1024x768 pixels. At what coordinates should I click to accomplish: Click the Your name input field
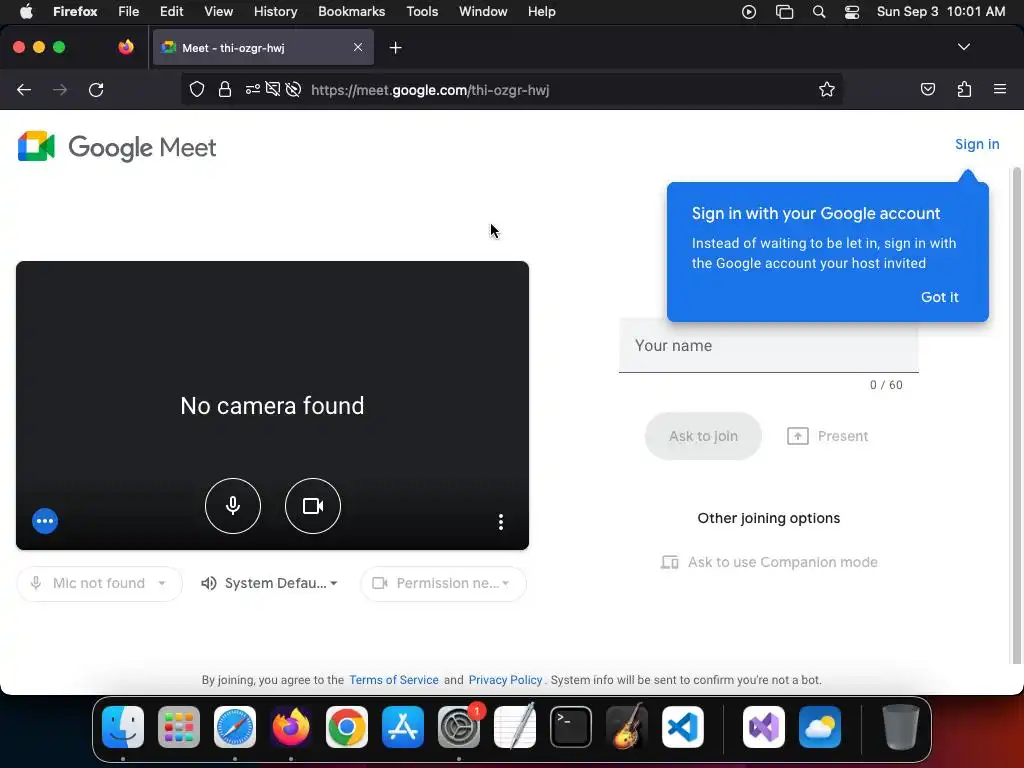point(769,345)
